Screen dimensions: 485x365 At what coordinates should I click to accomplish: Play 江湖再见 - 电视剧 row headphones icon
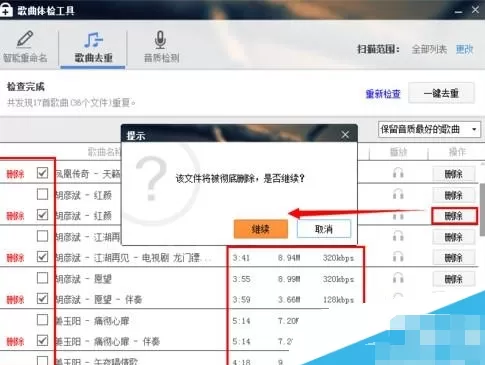click(398, 257)
